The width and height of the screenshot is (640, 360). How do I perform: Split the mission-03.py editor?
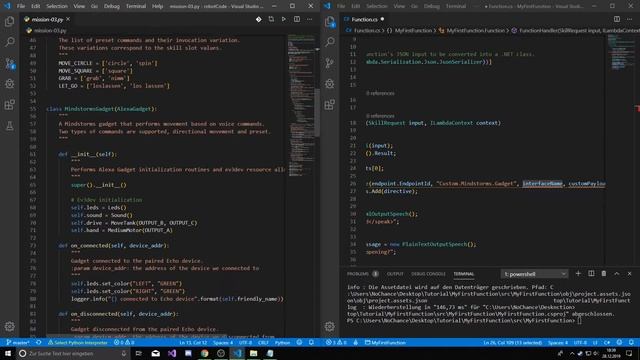click(x=297, y=19)
